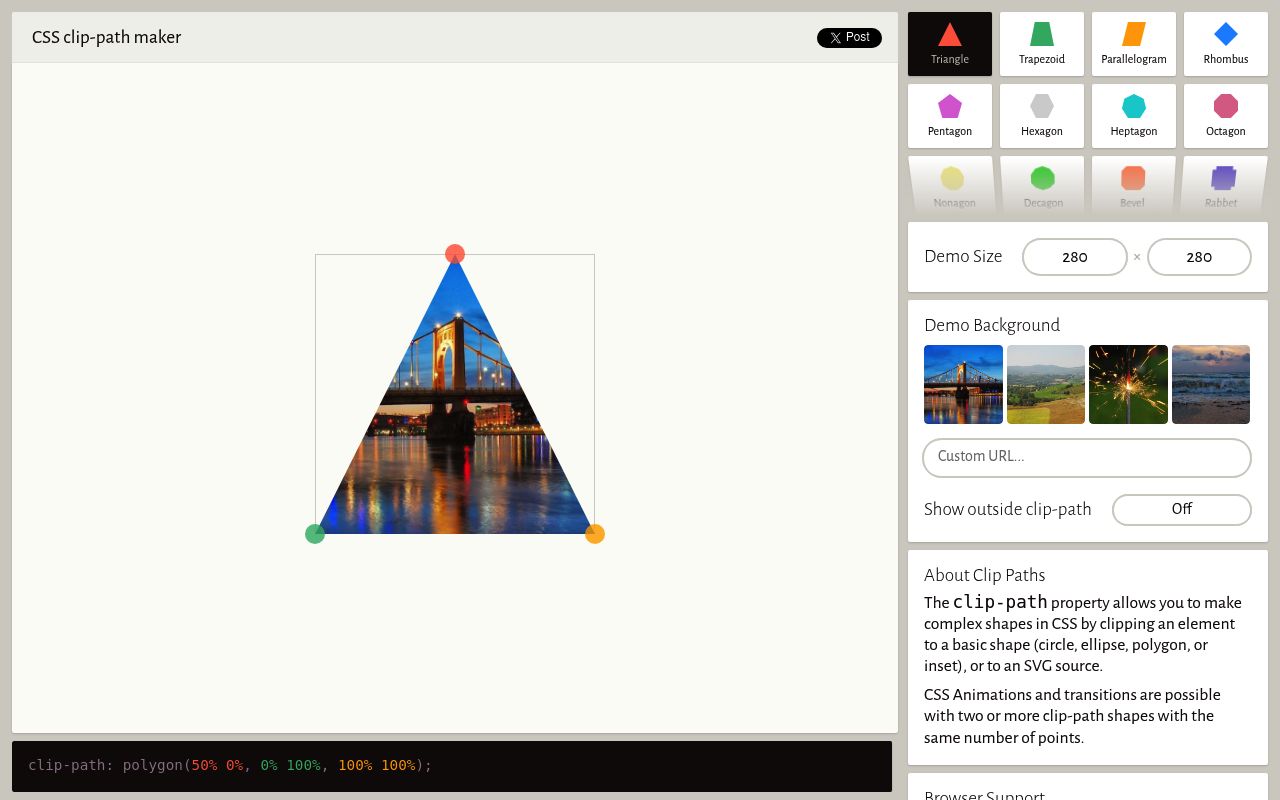Focus the Custom URL input box
This screenshot has width=1280, height=800.
1086,457
